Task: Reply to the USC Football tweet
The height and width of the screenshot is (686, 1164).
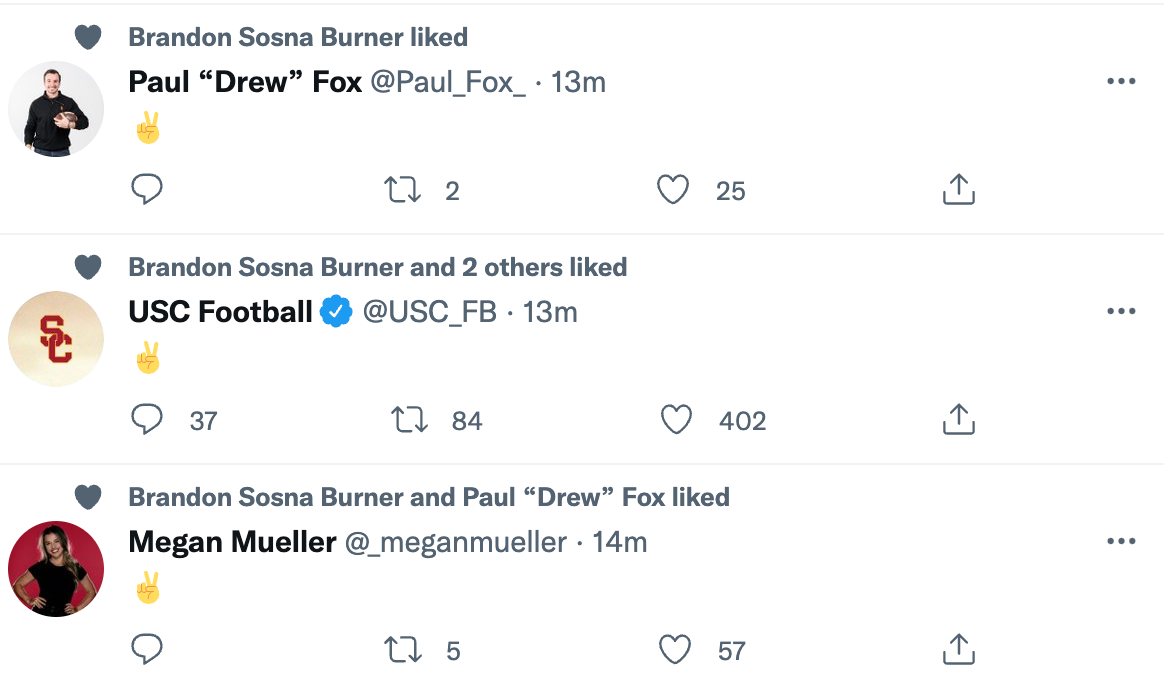Action: point(147,420)
